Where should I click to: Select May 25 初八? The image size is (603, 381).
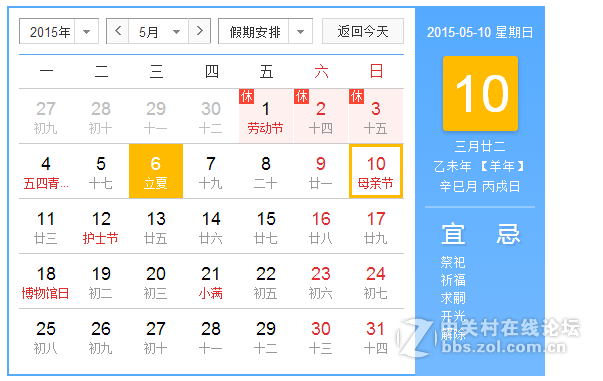(x=46, y=336)
